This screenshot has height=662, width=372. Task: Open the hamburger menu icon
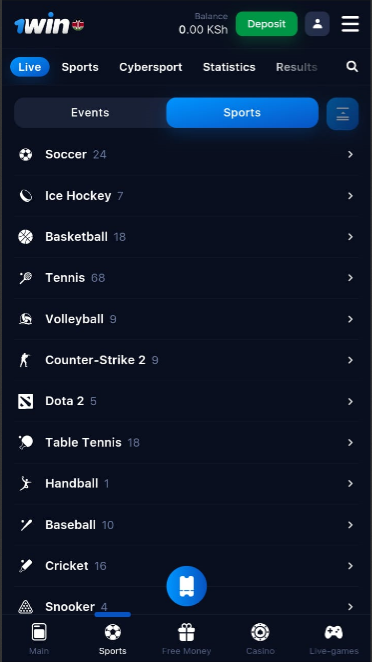(x=350, y=24)
